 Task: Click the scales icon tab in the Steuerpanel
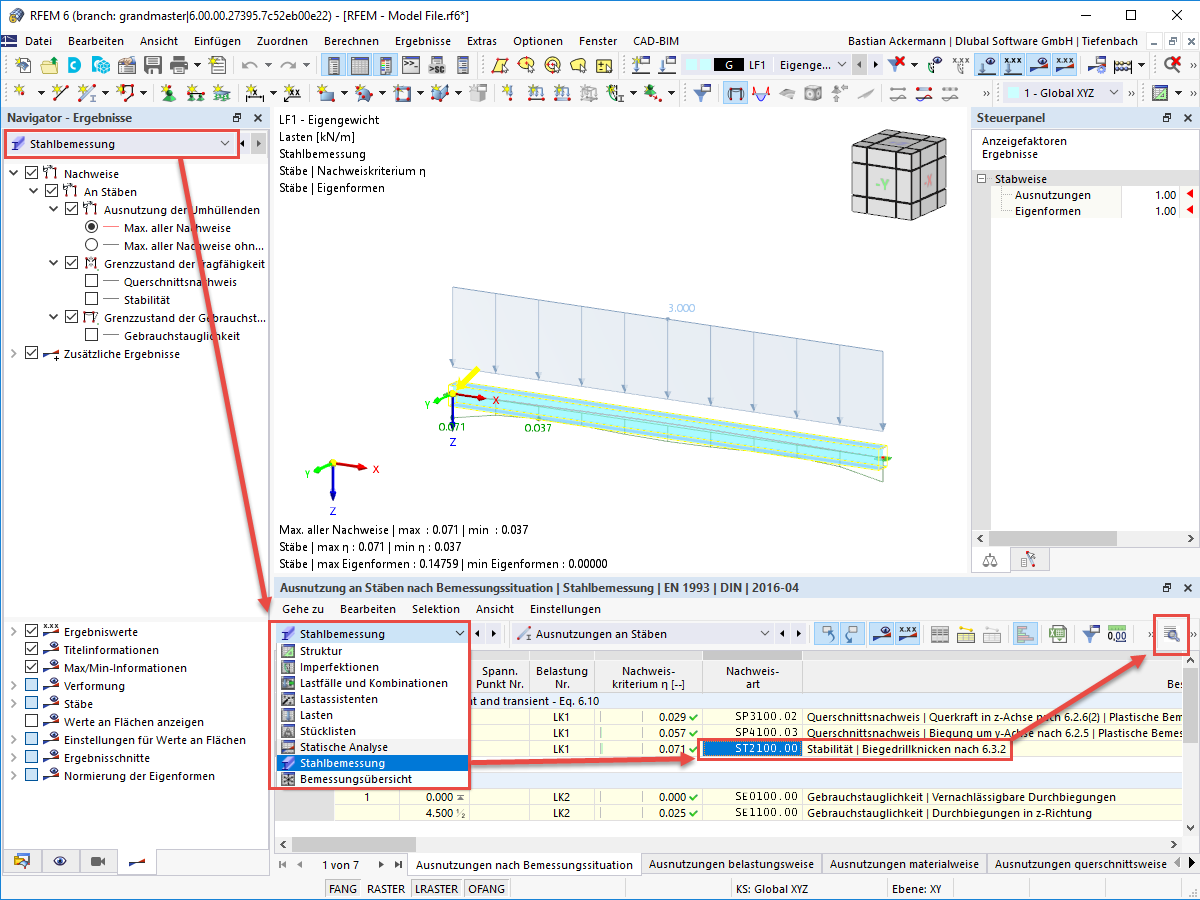[x=991, y=560]
